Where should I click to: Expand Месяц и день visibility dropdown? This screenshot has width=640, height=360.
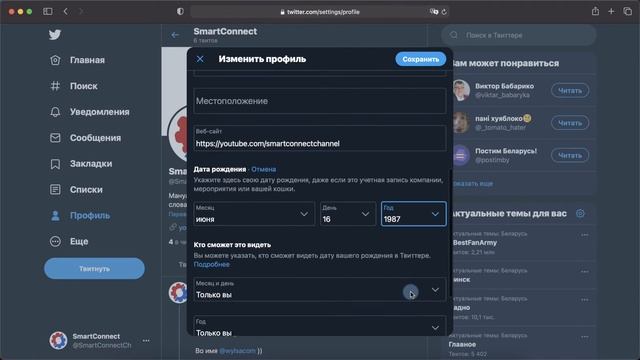[320, 290]
